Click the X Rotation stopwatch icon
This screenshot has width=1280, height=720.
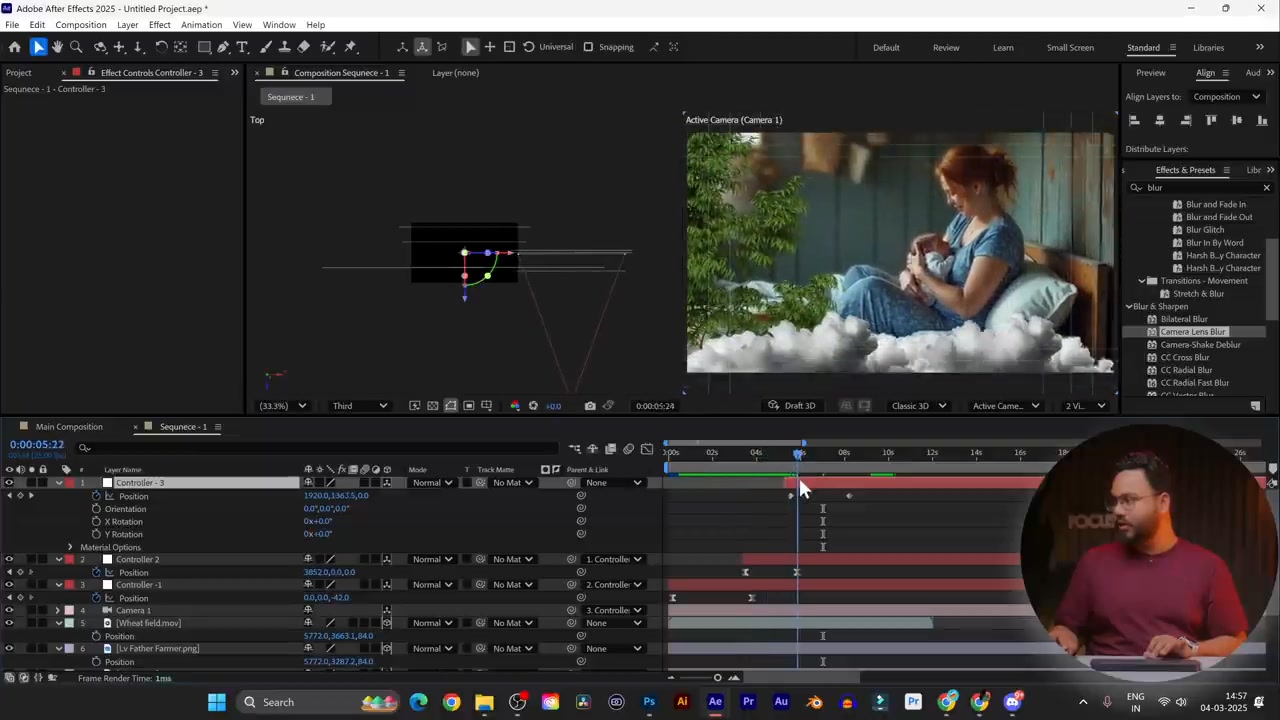pos(97,522)
